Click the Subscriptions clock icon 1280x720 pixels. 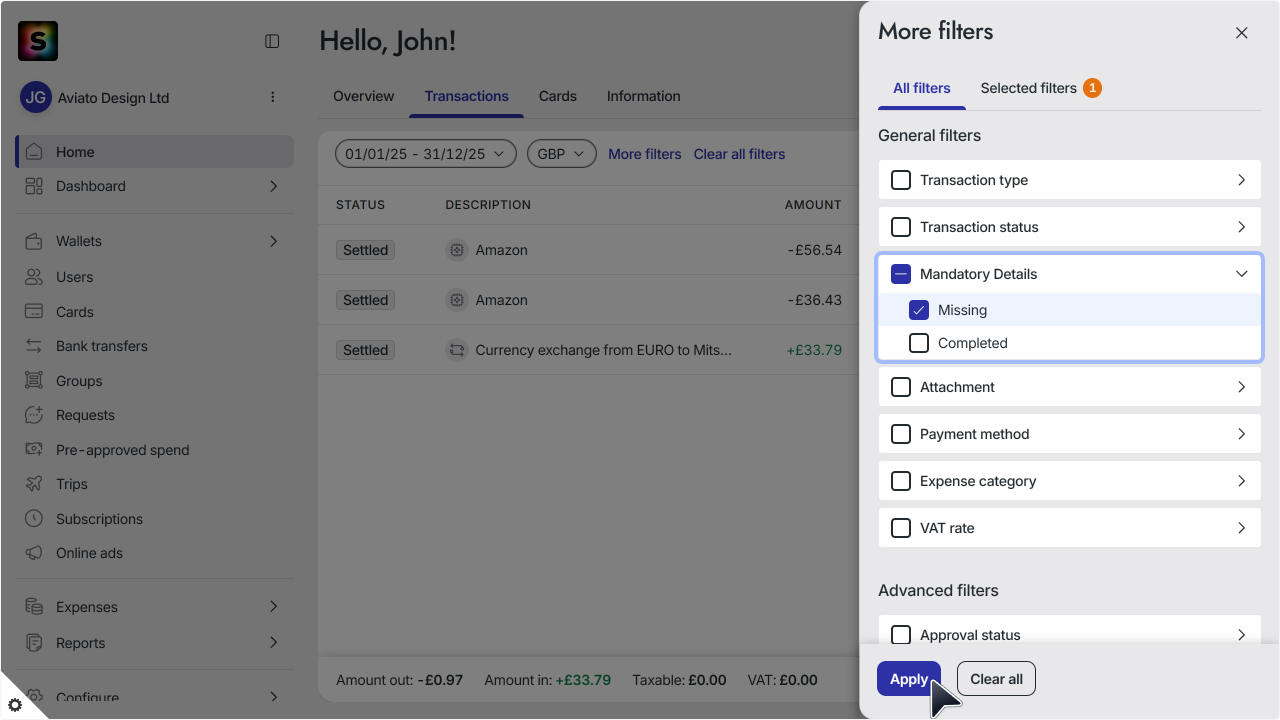[34, 519]
